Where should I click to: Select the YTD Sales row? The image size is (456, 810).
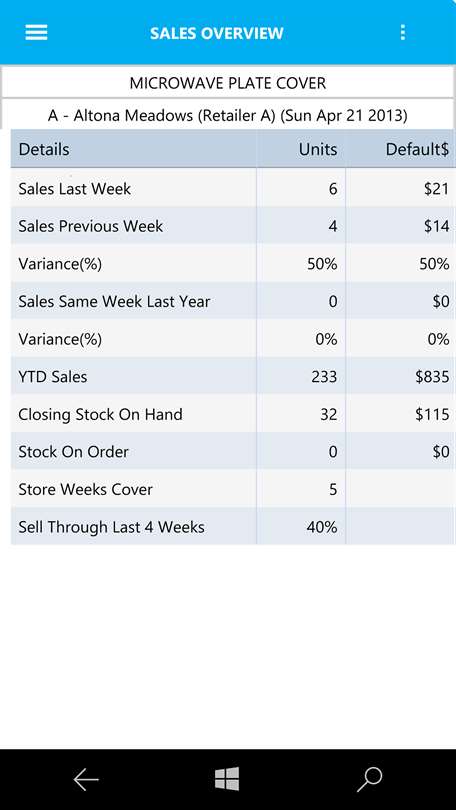coord(233,376)
